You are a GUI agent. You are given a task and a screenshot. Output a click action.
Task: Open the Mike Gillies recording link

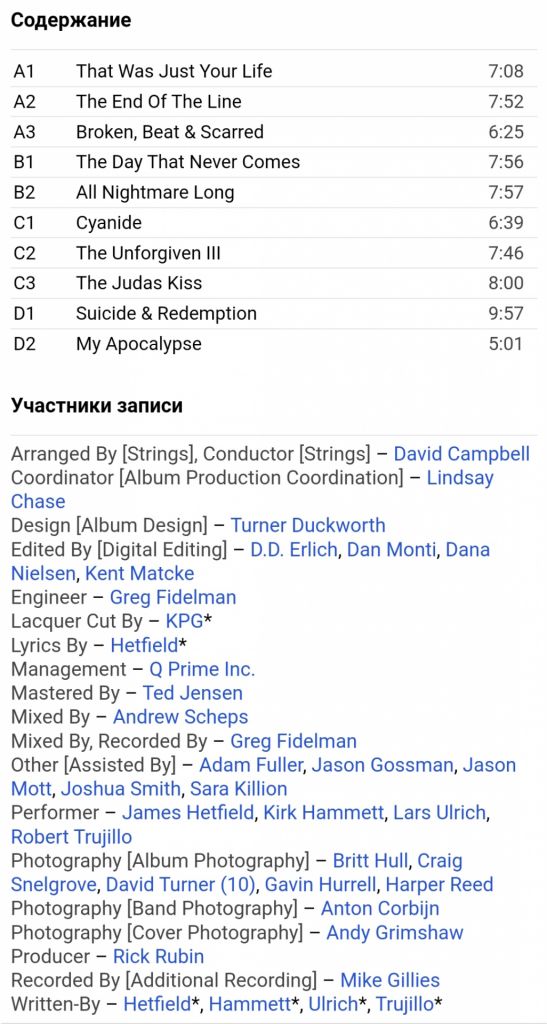click(x=390, y=980)
